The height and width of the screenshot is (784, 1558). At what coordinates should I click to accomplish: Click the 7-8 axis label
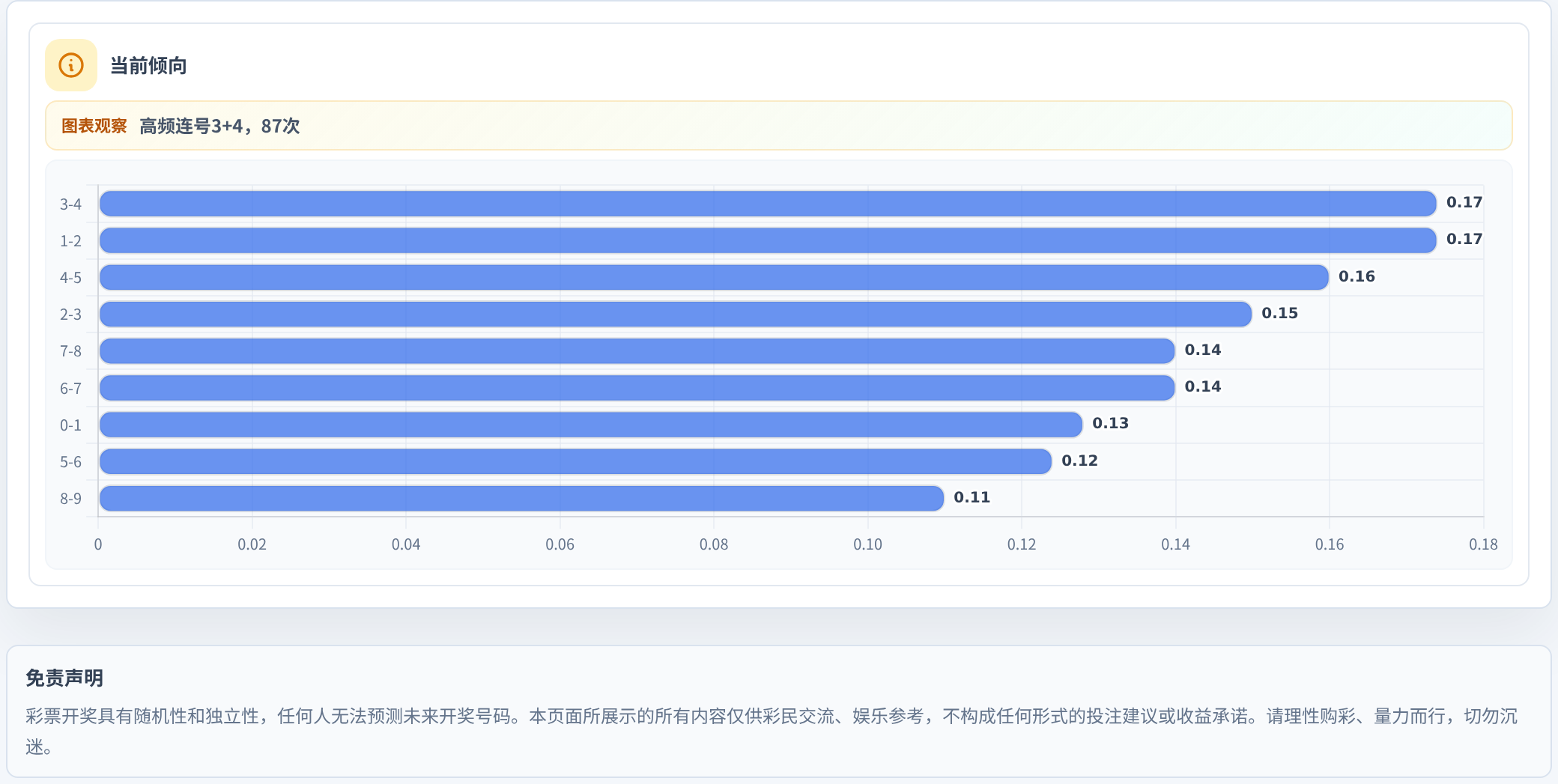click(x=70, y=350)
